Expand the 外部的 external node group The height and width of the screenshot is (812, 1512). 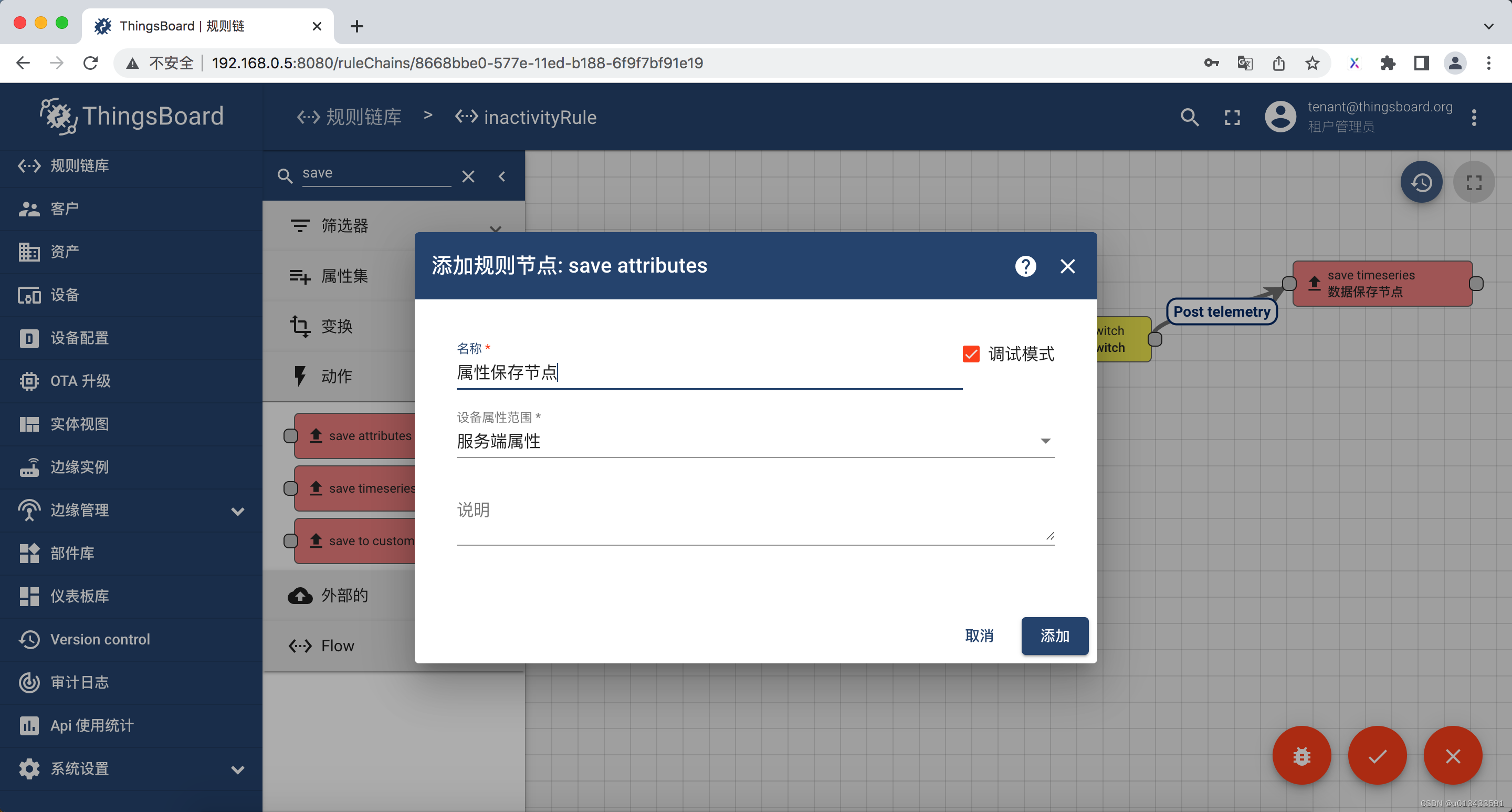(x=339, y=596)
